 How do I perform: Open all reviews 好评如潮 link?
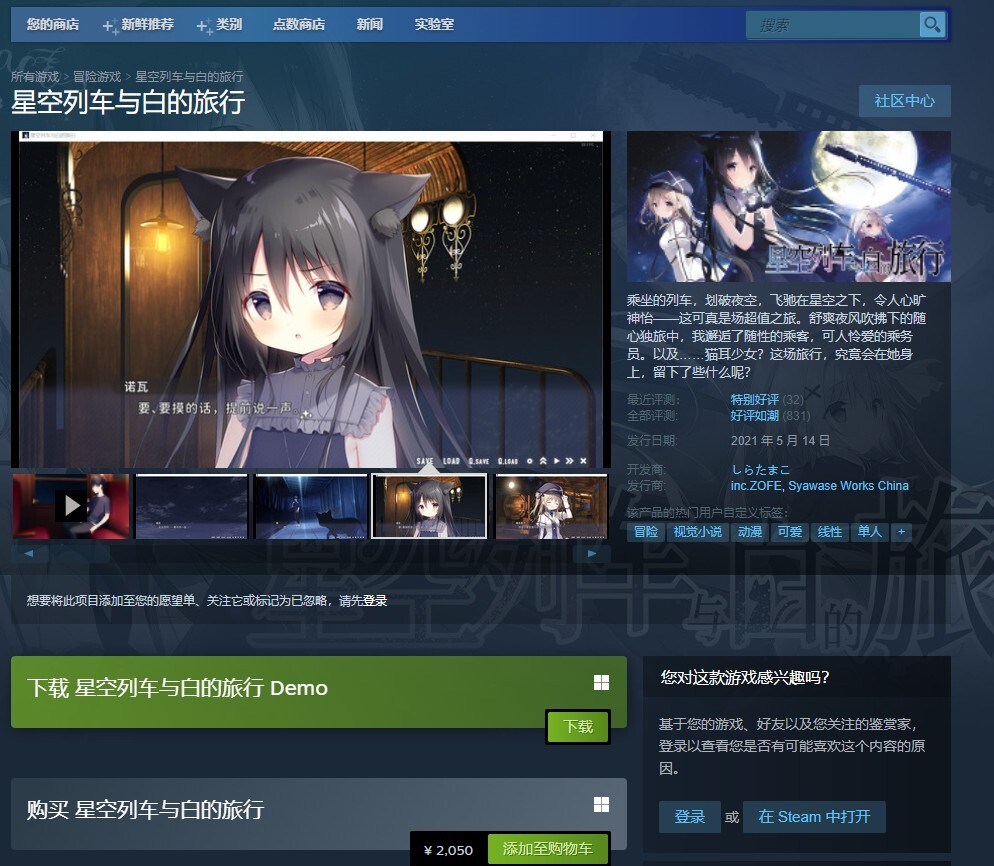[754, 416]
